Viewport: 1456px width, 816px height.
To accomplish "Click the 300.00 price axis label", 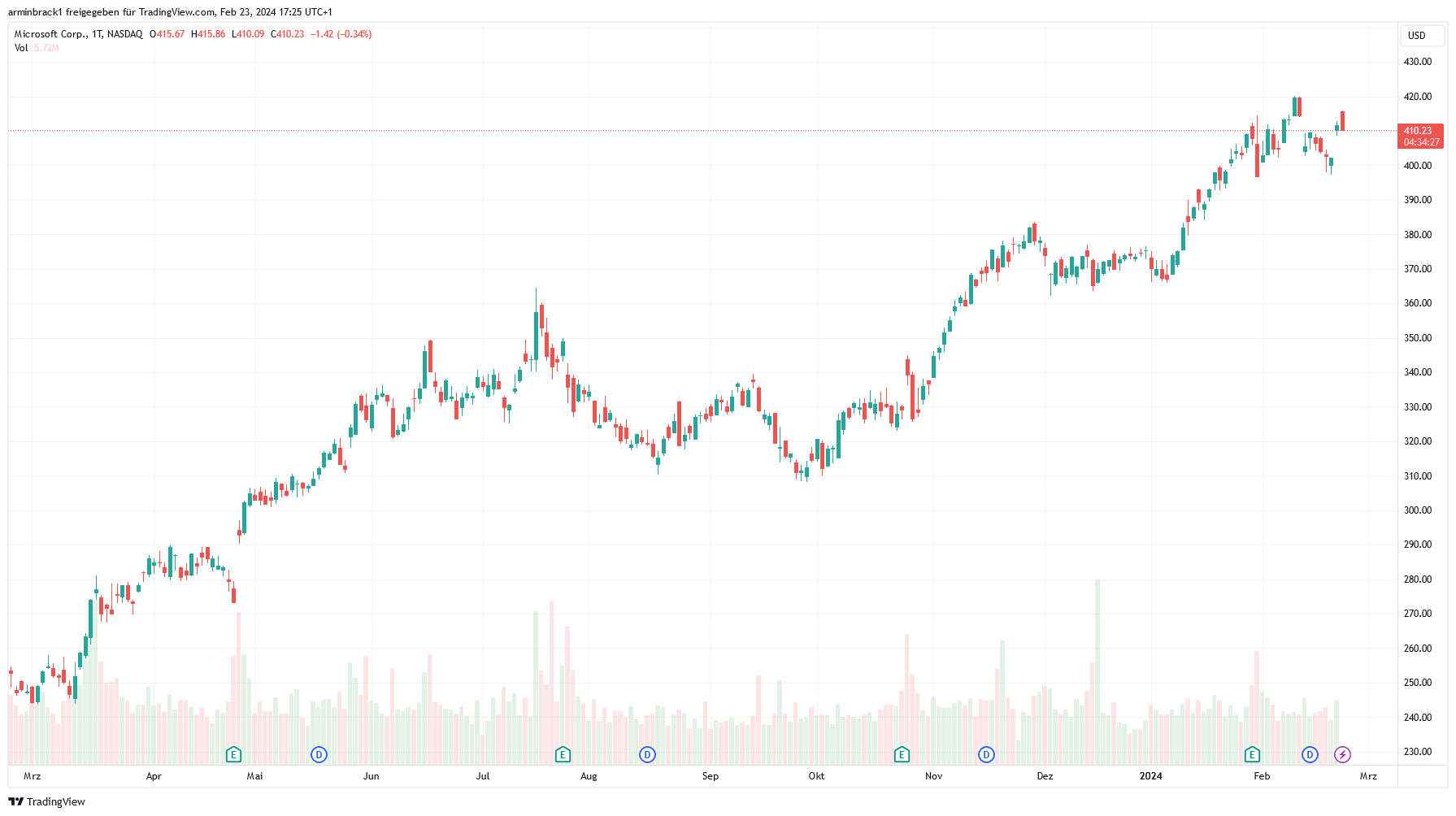I will [x=1418, y=510].
